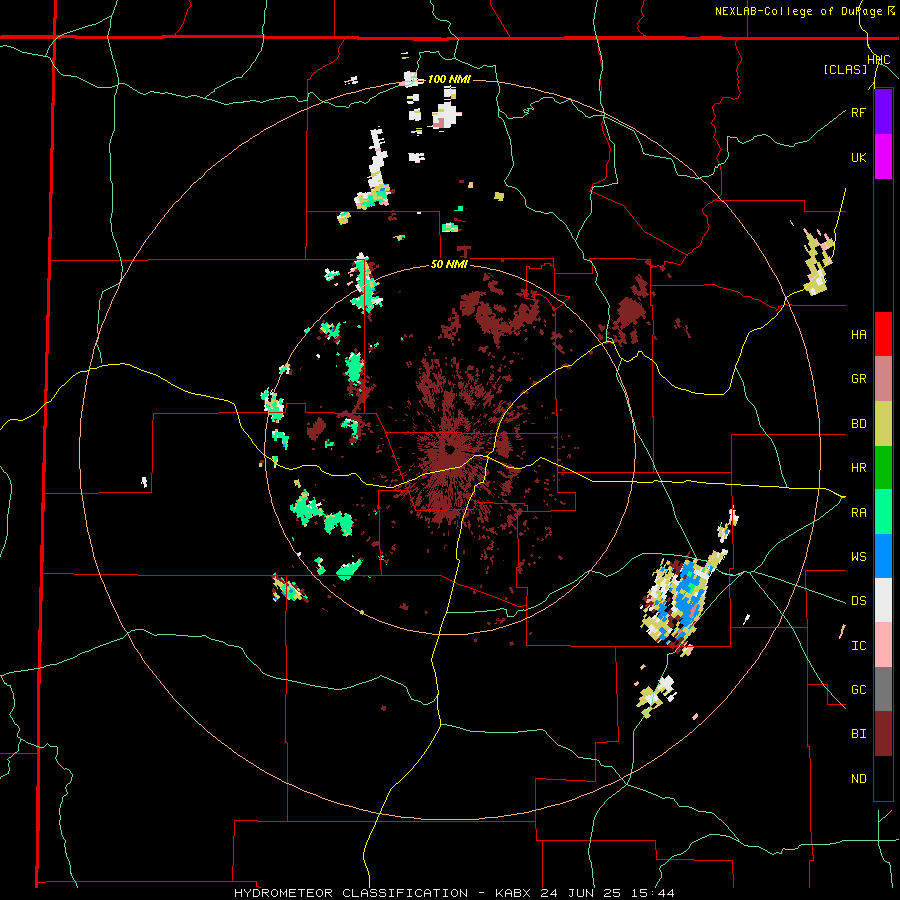Viewport: 900px width, 900px height.
Task: Click the HA red legend color block
Action: pyautogui.click(x=883, y=334)
